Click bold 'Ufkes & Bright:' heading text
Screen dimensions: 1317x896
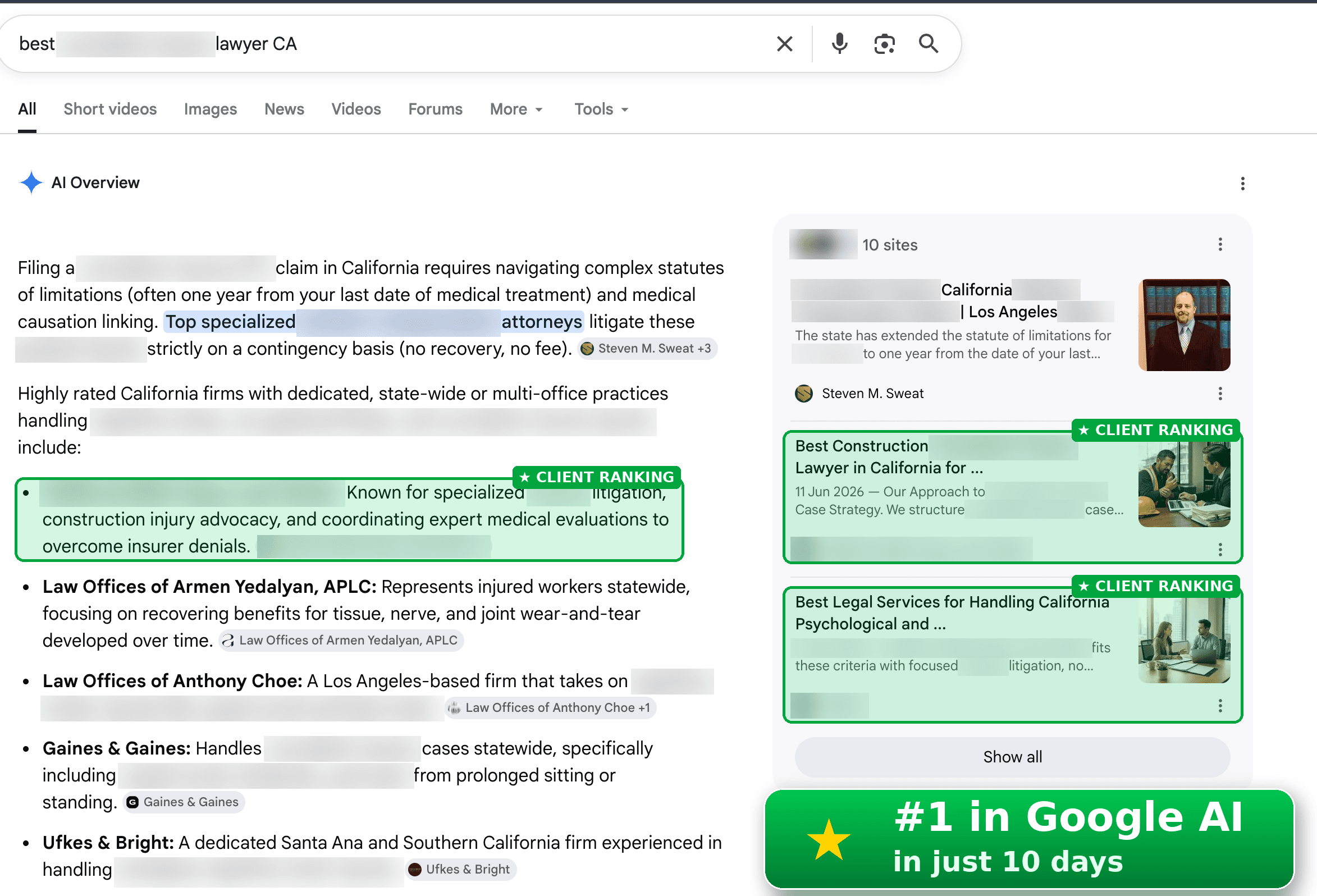(x=108, y=843)
